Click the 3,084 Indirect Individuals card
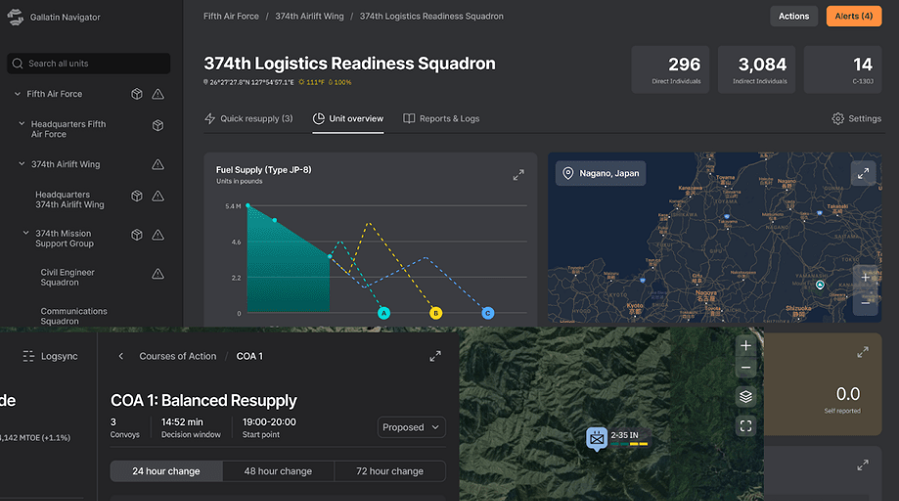The width and height of the screenshot is (899, 501). tap(756, 69)
